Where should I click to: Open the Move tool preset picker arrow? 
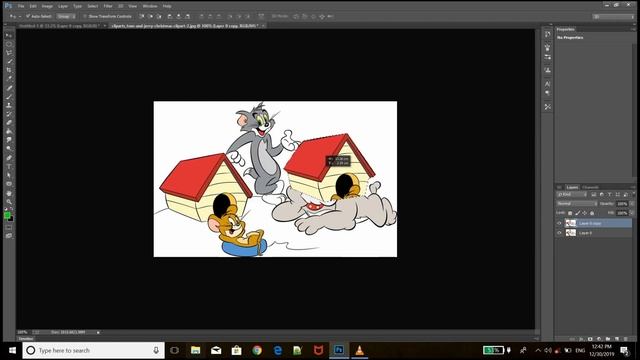coord(20,16)
